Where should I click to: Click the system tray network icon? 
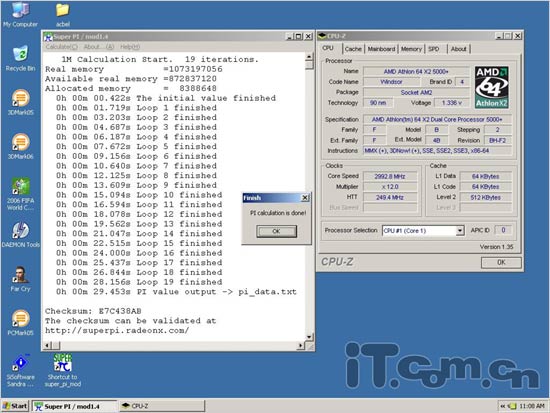(x=513, y=406)
